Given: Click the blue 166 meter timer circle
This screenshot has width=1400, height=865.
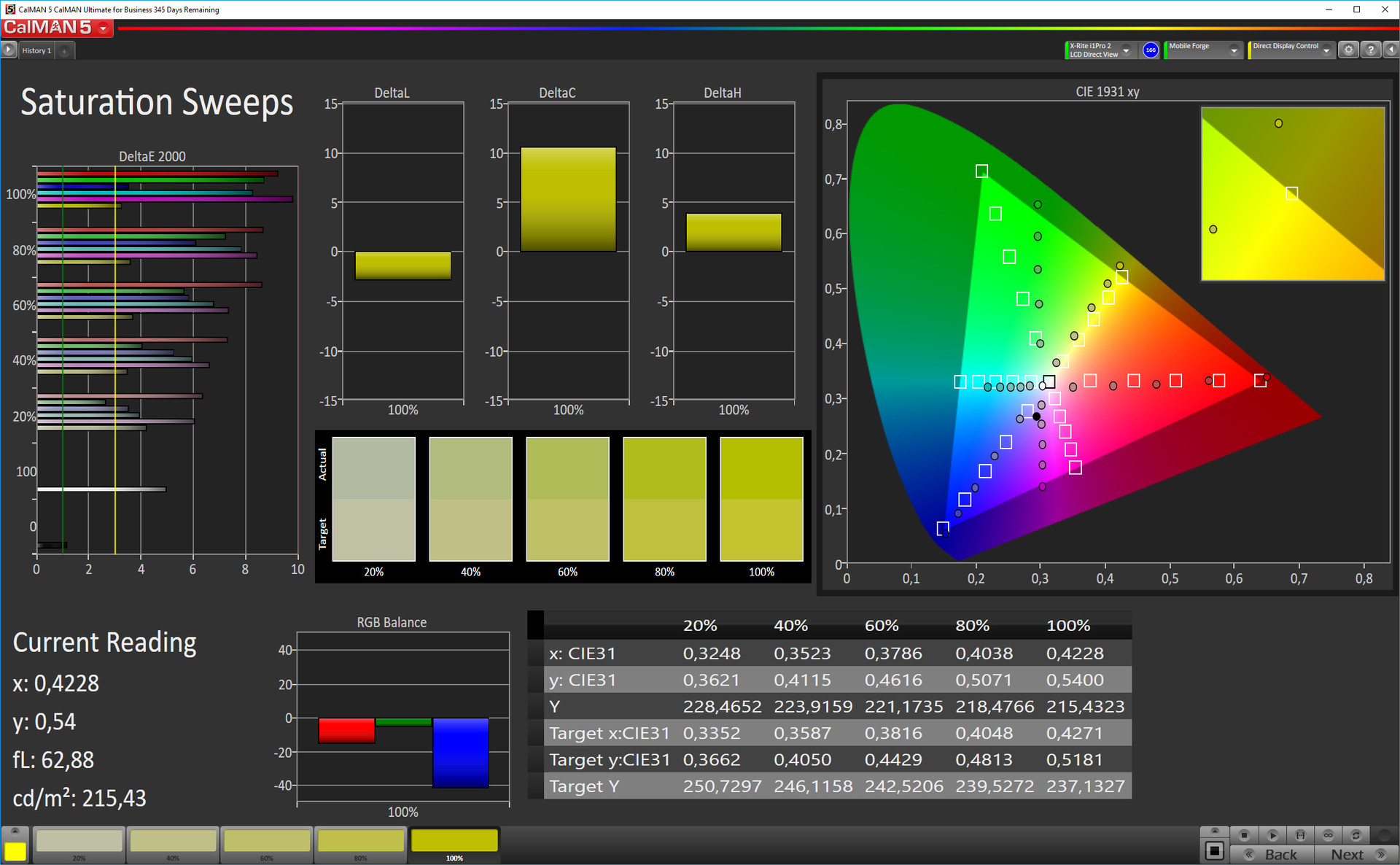Looking at the screenshot, I should click(1151, 50).
